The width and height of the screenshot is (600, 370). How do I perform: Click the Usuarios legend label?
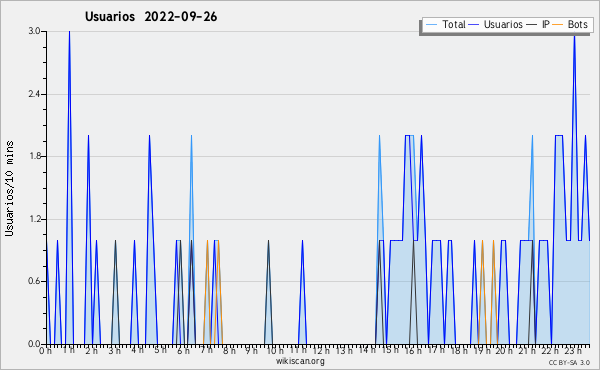(503, 24)
